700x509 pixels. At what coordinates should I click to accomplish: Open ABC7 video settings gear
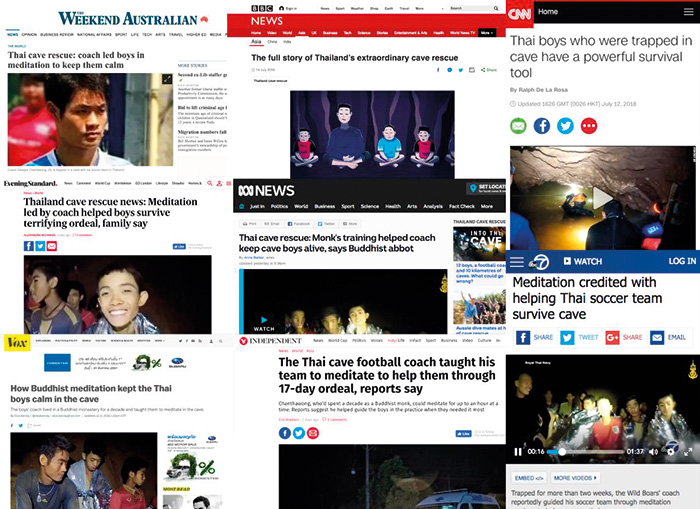(x=671, y=452)
